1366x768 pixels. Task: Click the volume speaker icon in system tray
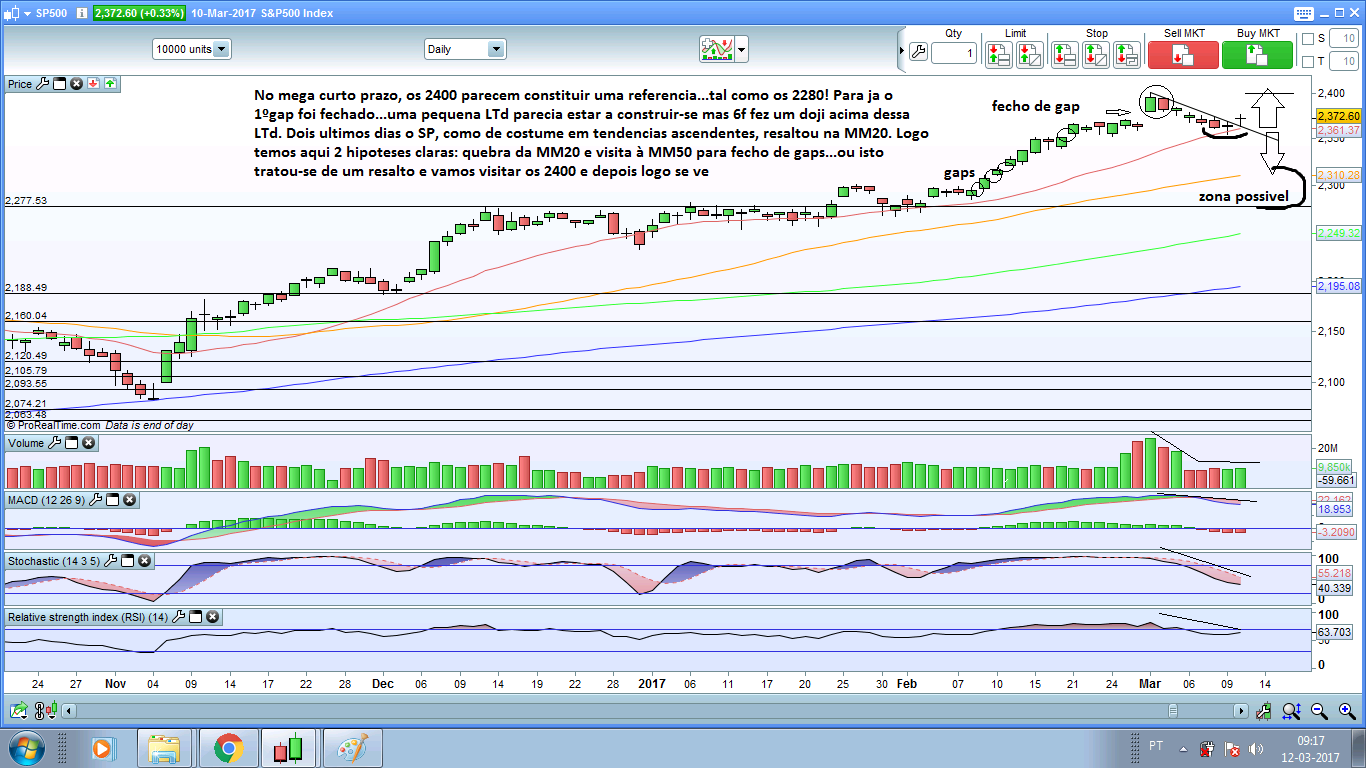(x=1256, y=748)
